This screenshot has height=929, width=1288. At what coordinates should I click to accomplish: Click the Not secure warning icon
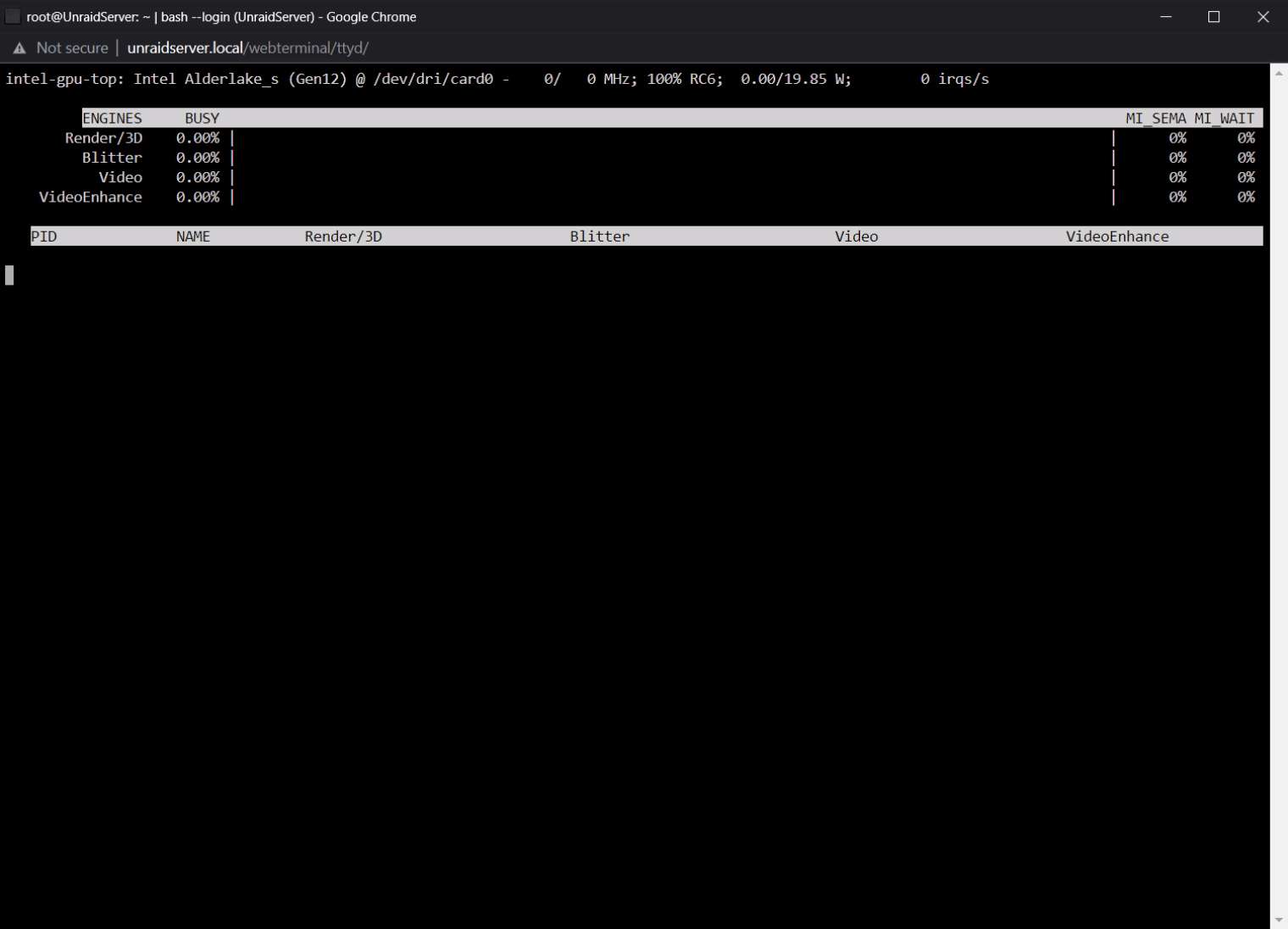click(x=19, y=48)
